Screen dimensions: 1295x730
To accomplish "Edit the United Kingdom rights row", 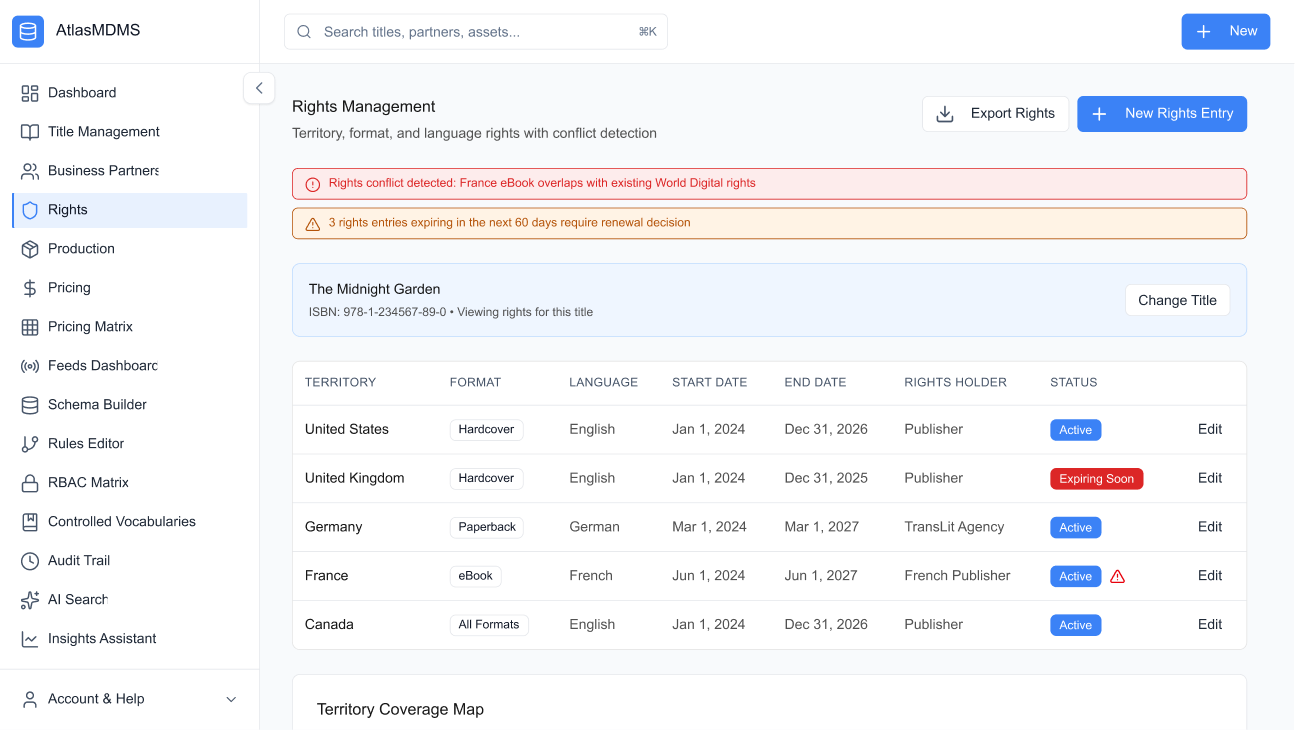I will pos(1210,478).
